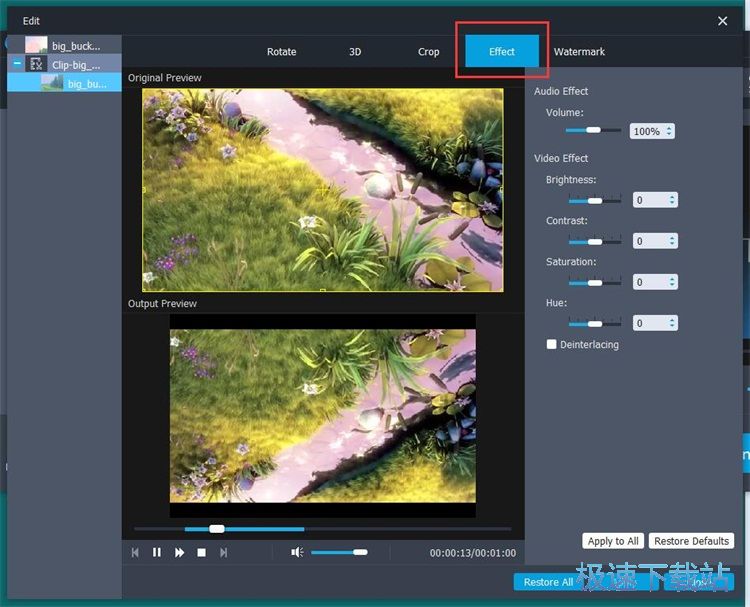The width and height of the screenshot is (750, 607).
Task: Adjust the Contrast slider
Action: (595, 242)
